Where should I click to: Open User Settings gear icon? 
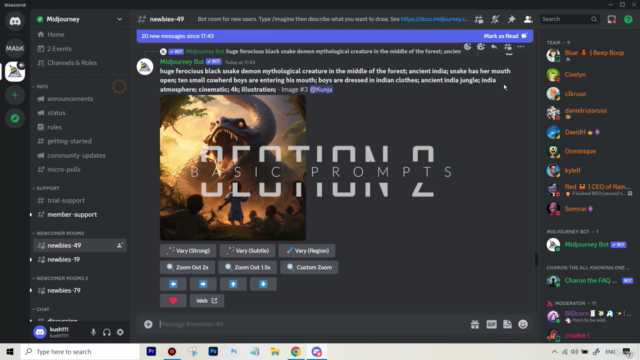120,332
